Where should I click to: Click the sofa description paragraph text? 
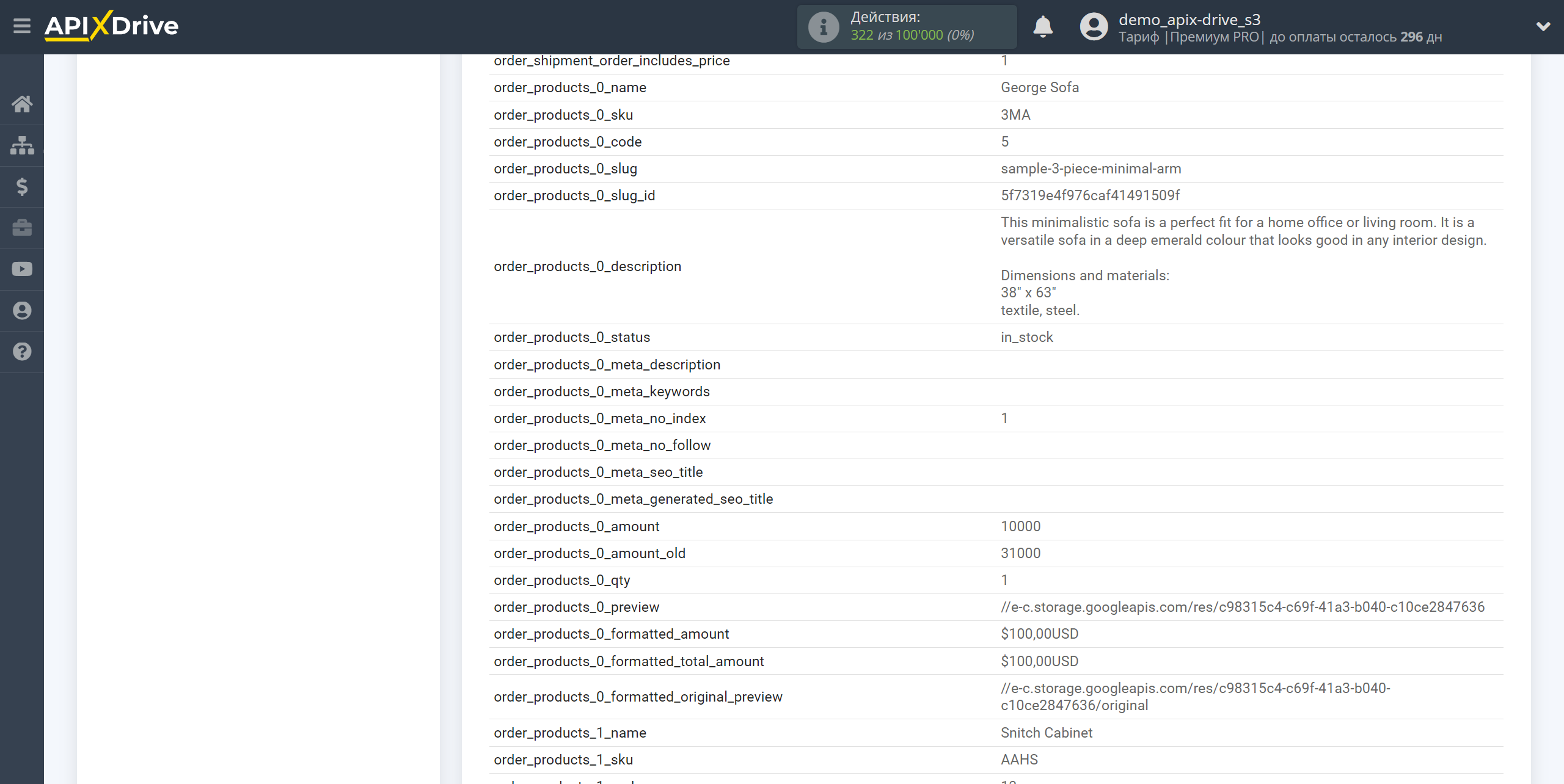pos(1243,231)
